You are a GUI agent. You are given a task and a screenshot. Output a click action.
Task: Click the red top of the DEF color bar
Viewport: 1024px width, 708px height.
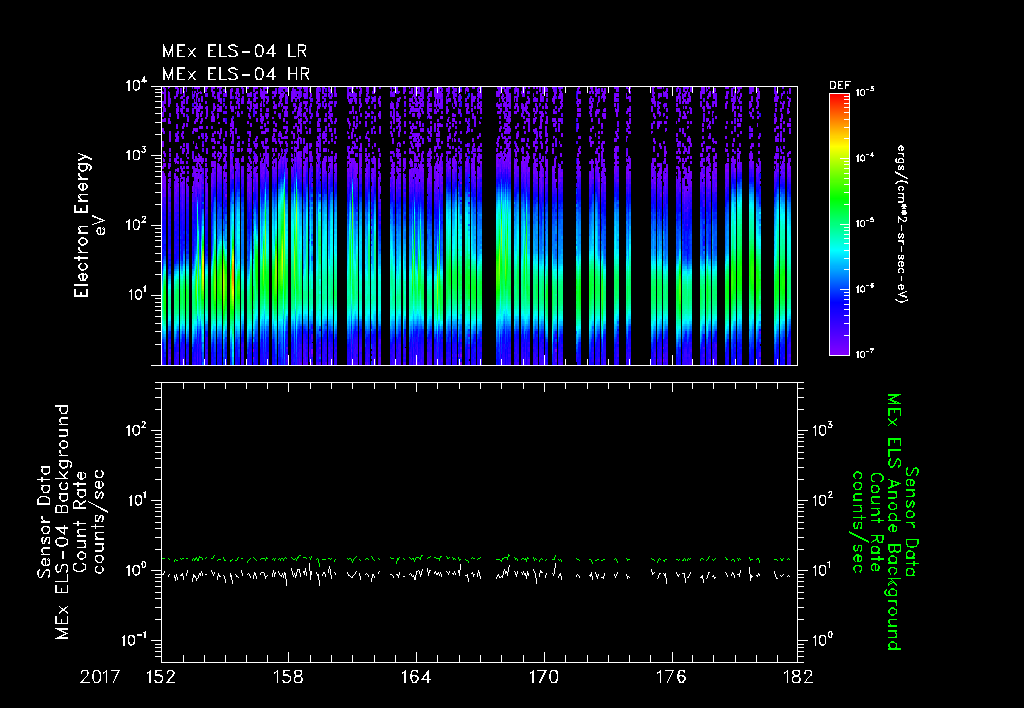tap(839, 99)
